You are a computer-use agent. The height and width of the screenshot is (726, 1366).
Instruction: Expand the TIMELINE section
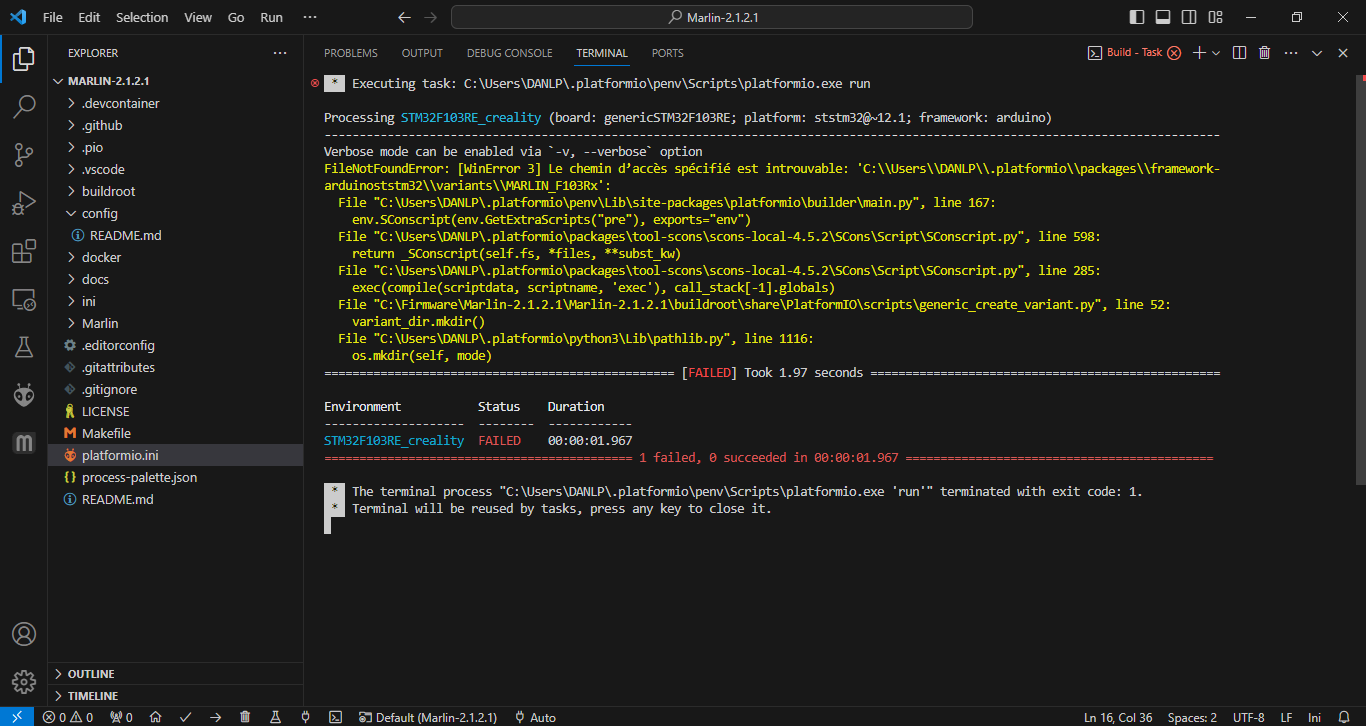pyautogui.click(x=175, y=696)
